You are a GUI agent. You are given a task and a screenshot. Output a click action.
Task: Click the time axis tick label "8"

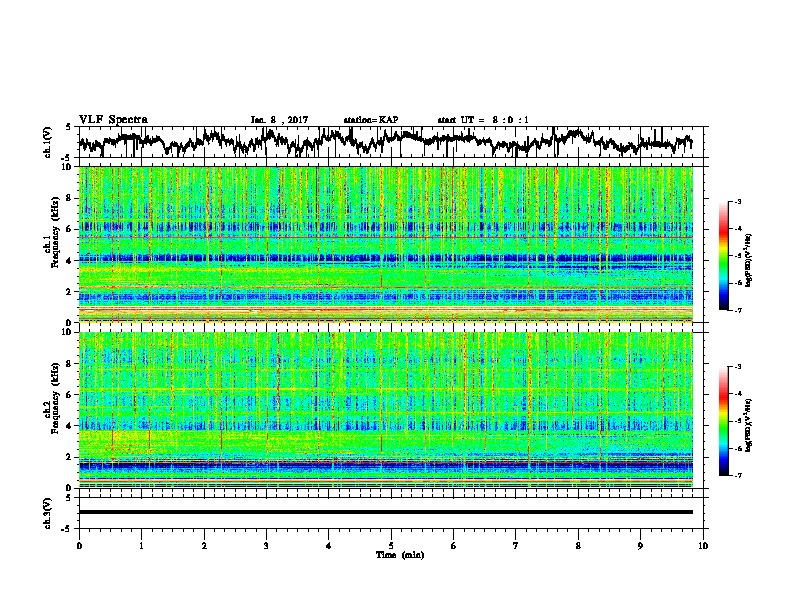tap(578, 546)
